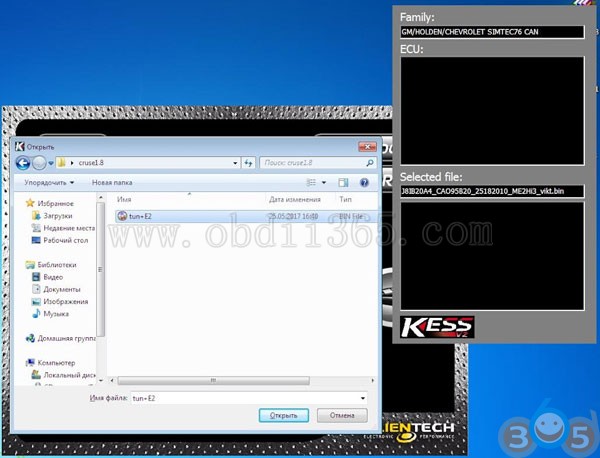
Task: Click the K icon in dialog title bar
Action: 20,146
